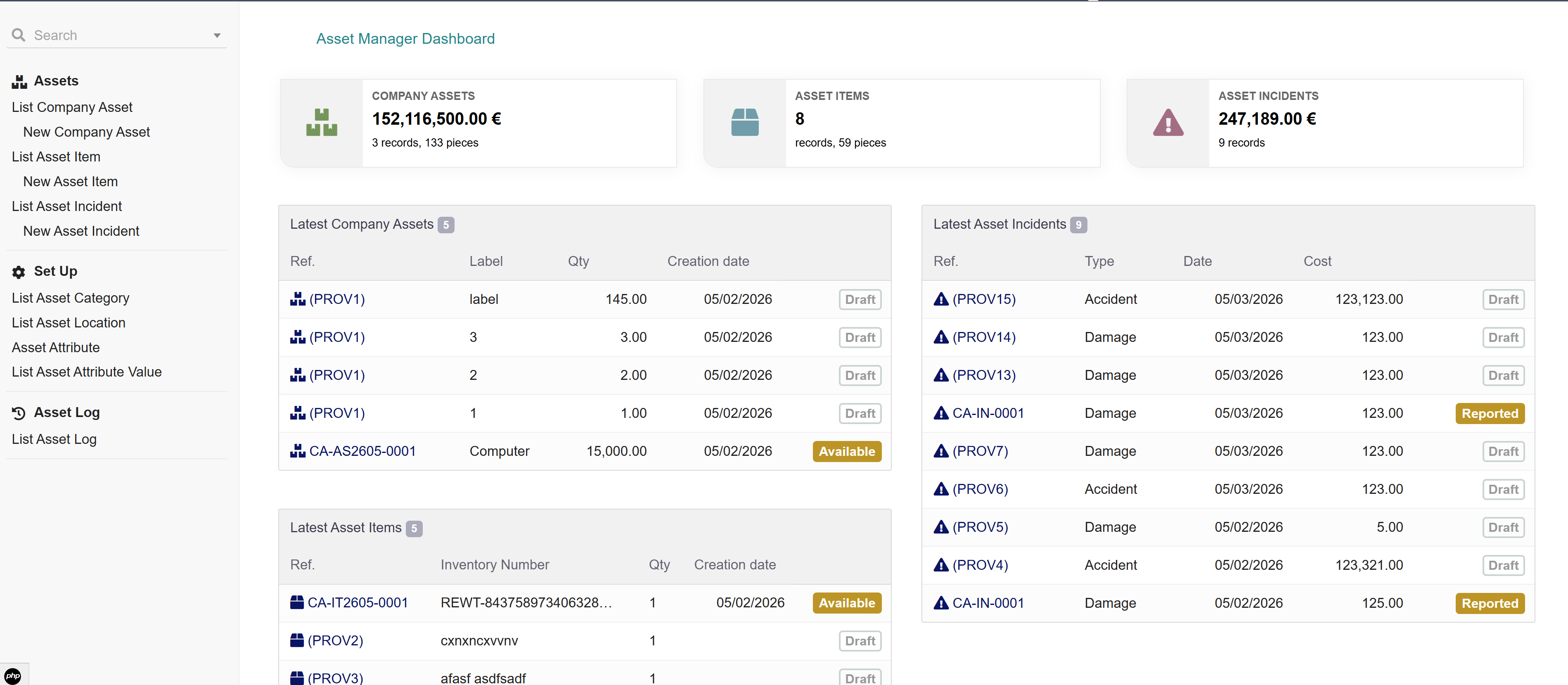Click the Set Up gear icon
The image size is (1568, 685).
coord(19,272)
